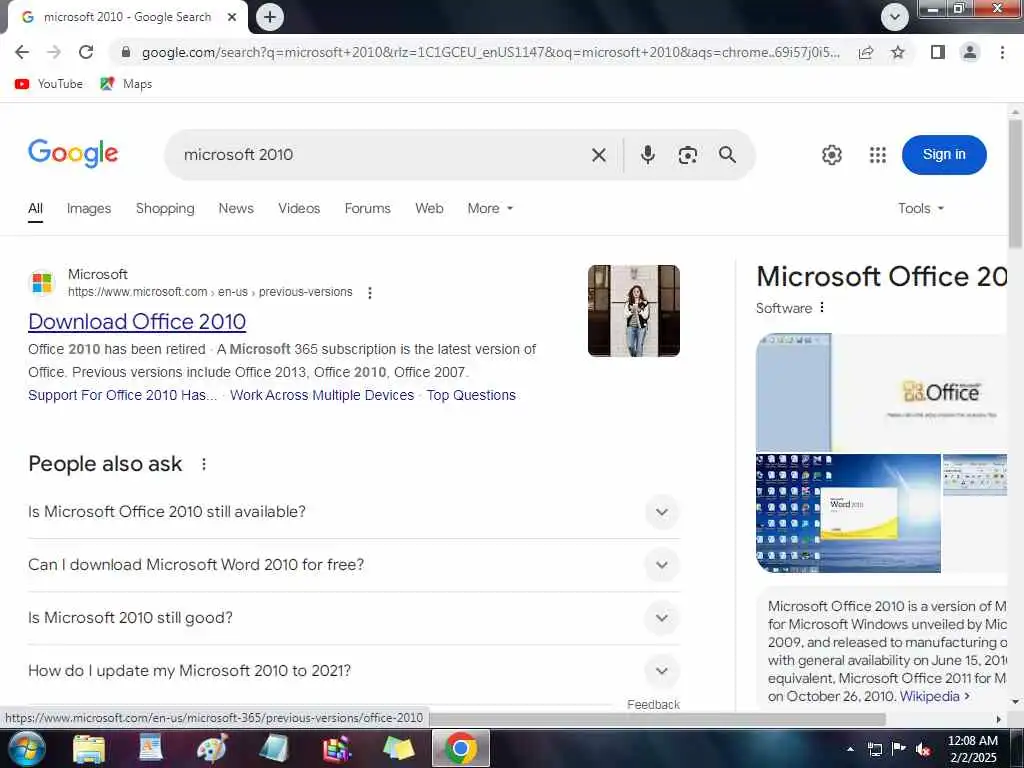Expand the More search filters dropdown

(x=490, y=208)
